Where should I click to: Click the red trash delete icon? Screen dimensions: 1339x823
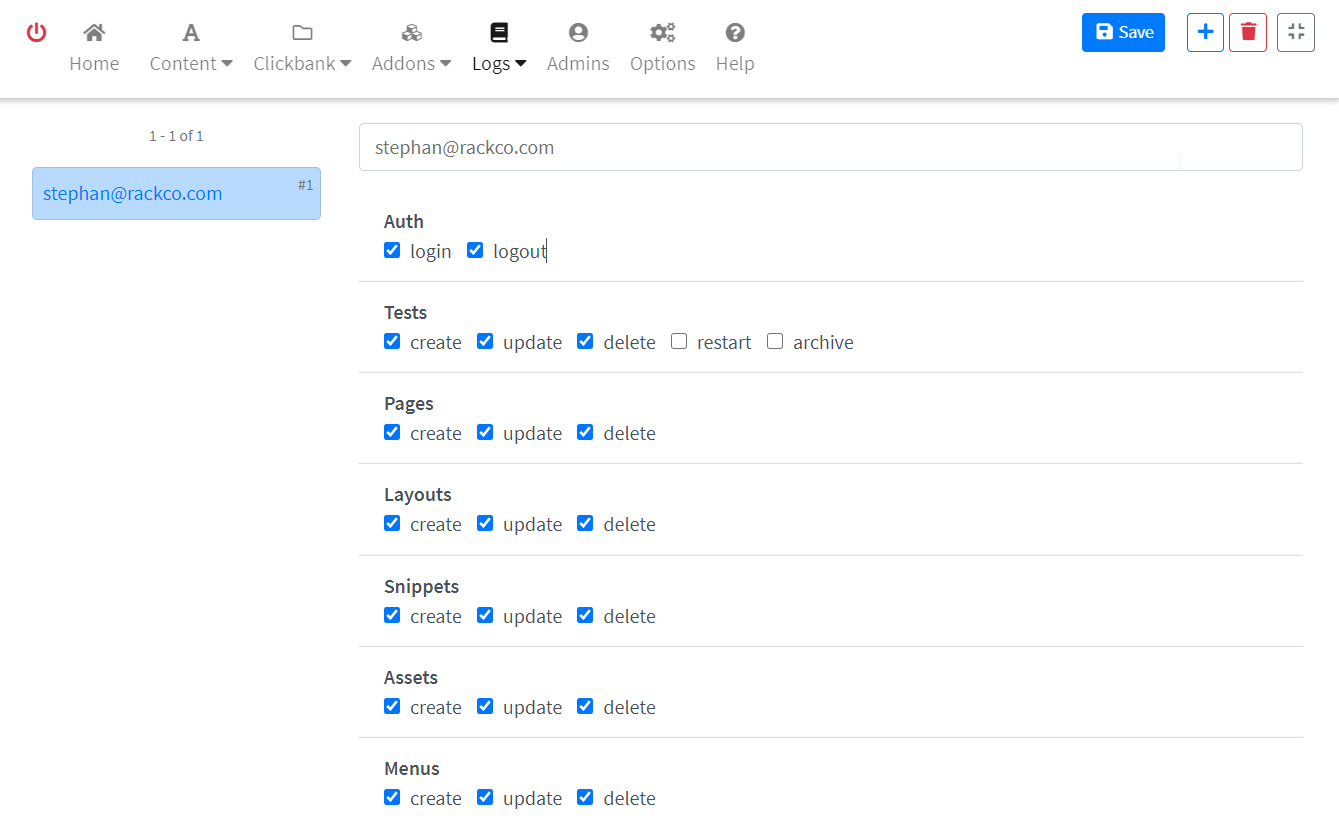click(x=1248, y=32)
